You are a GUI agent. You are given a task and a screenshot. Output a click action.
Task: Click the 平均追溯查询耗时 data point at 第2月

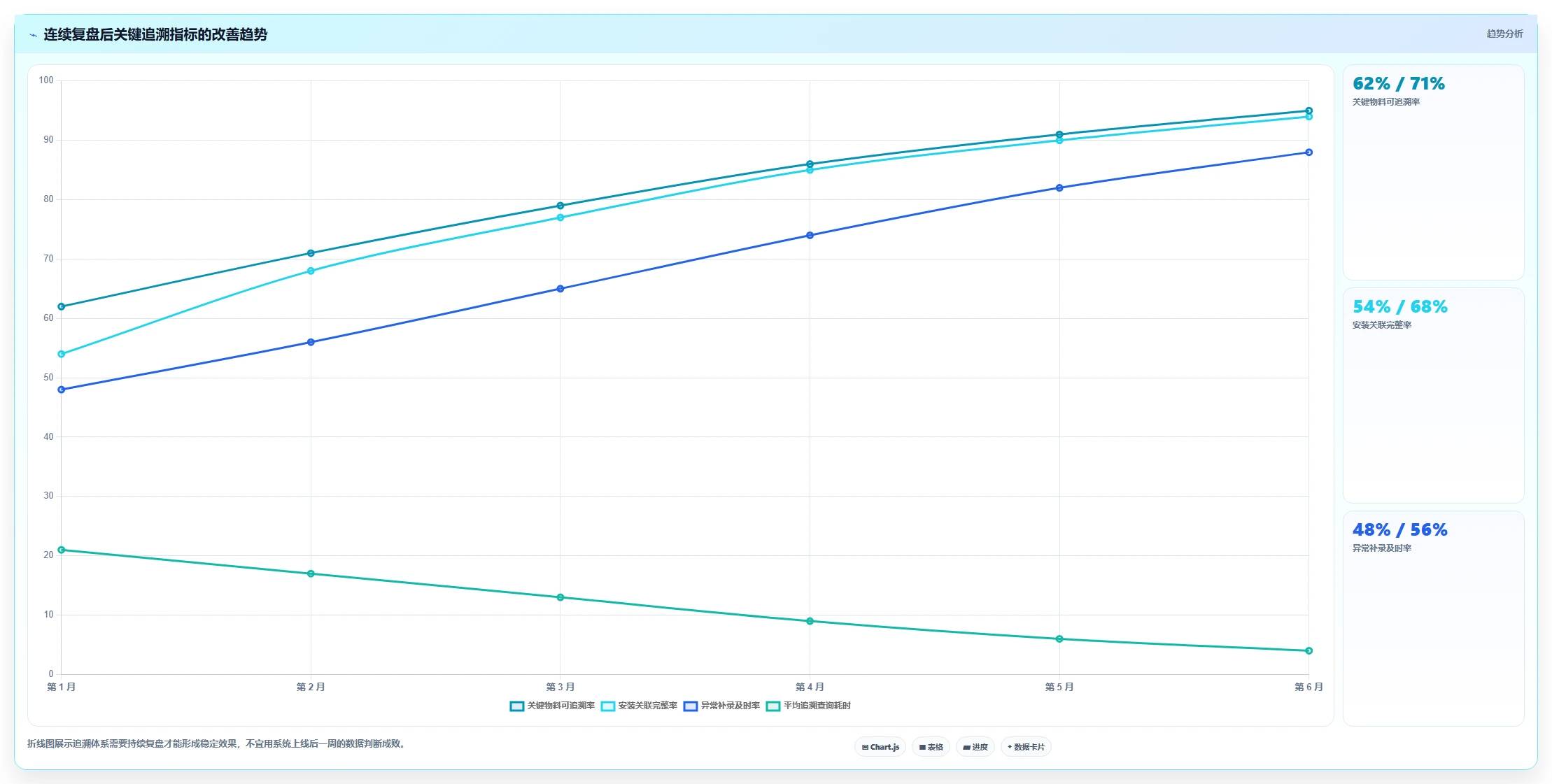pos(311,573)
